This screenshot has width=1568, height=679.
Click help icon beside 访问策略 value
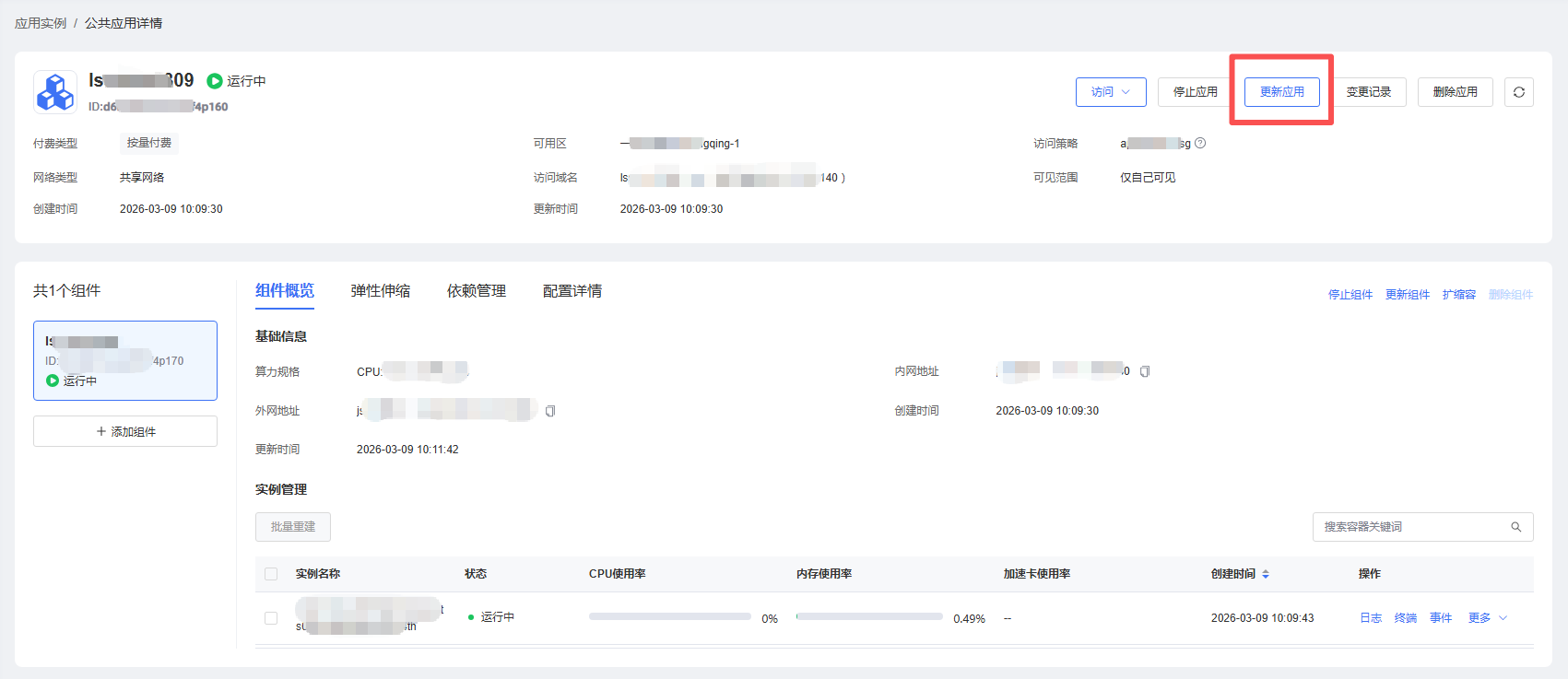pos(1200,143)
